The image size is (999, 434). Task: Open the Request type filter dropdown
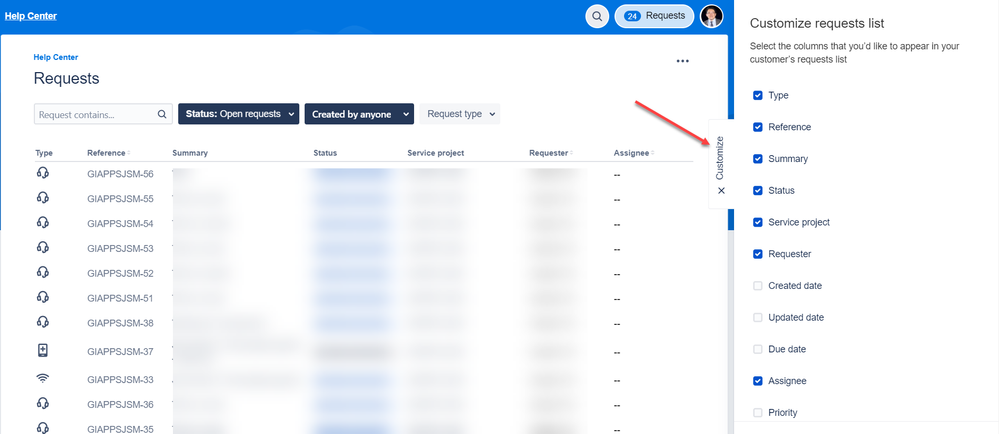459,114
